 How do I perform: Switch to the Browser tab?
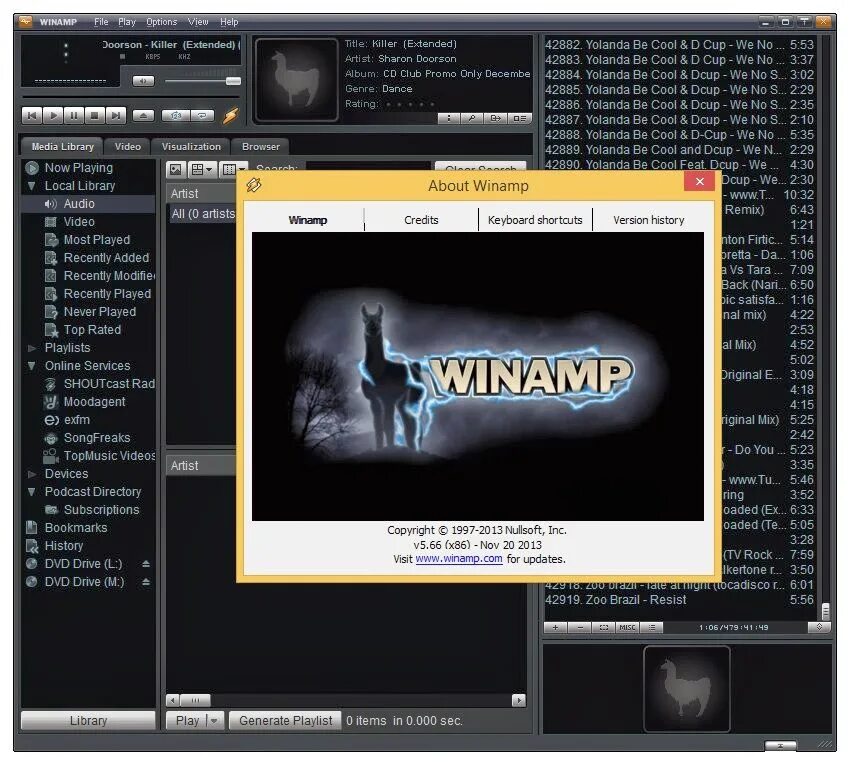261,146
